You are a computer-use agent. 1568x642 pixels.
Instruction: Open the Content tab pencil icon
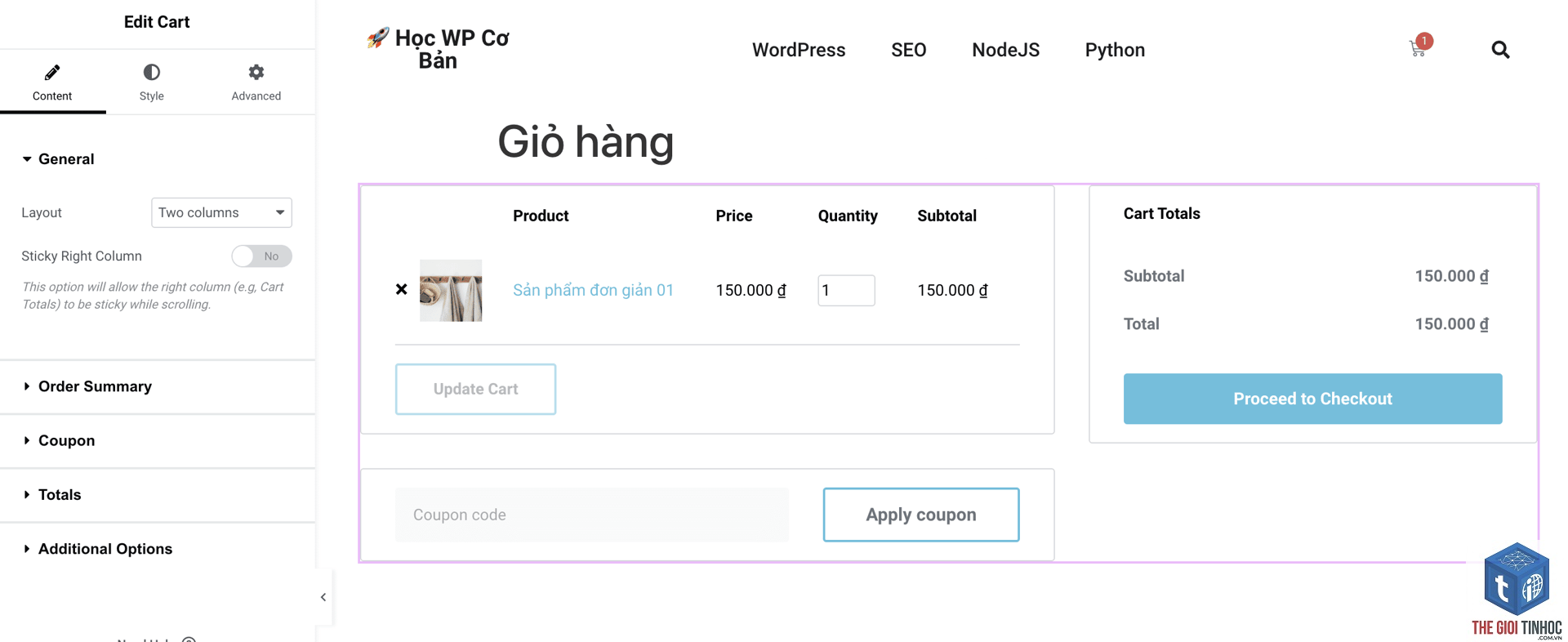[x=52, y=73]
